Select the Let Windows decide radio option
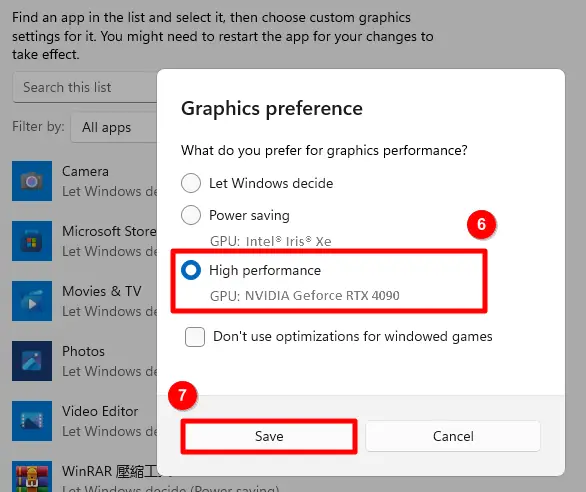Viewport: 586px width, 492px height. 191,183
